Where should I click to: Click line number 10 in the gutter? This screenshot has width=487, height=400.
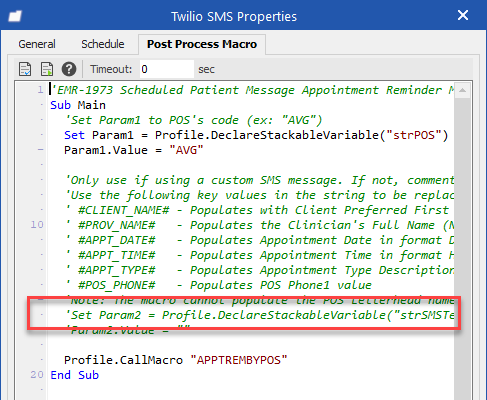[x=37, y=225]
